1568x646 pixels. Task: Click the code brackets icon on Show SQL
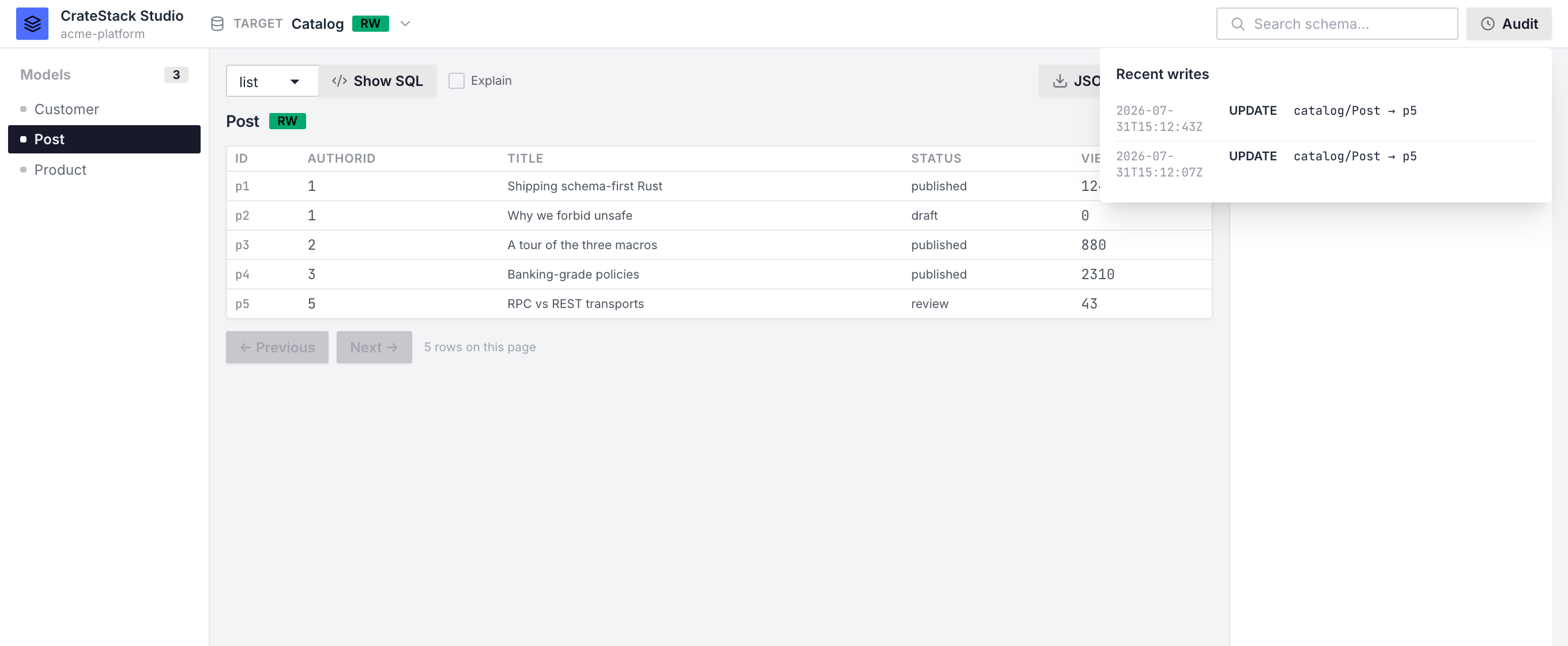(x=339, y=81)
